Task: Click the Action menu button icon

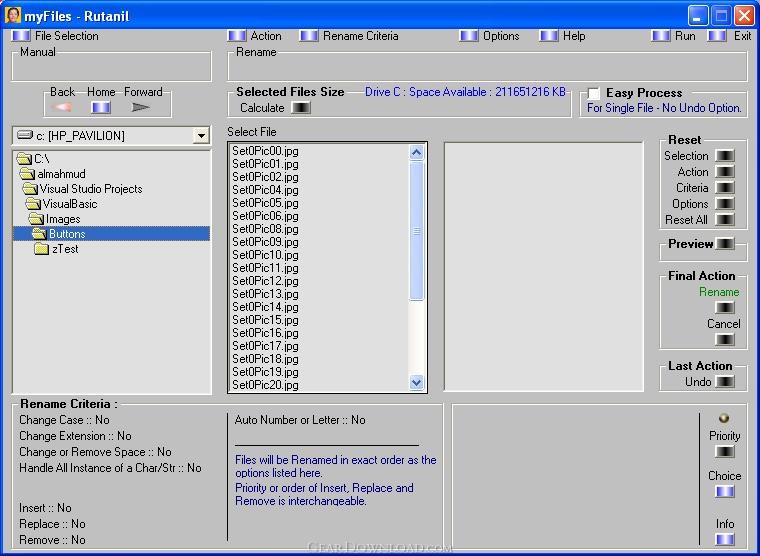Action: [x=237, y=36]
